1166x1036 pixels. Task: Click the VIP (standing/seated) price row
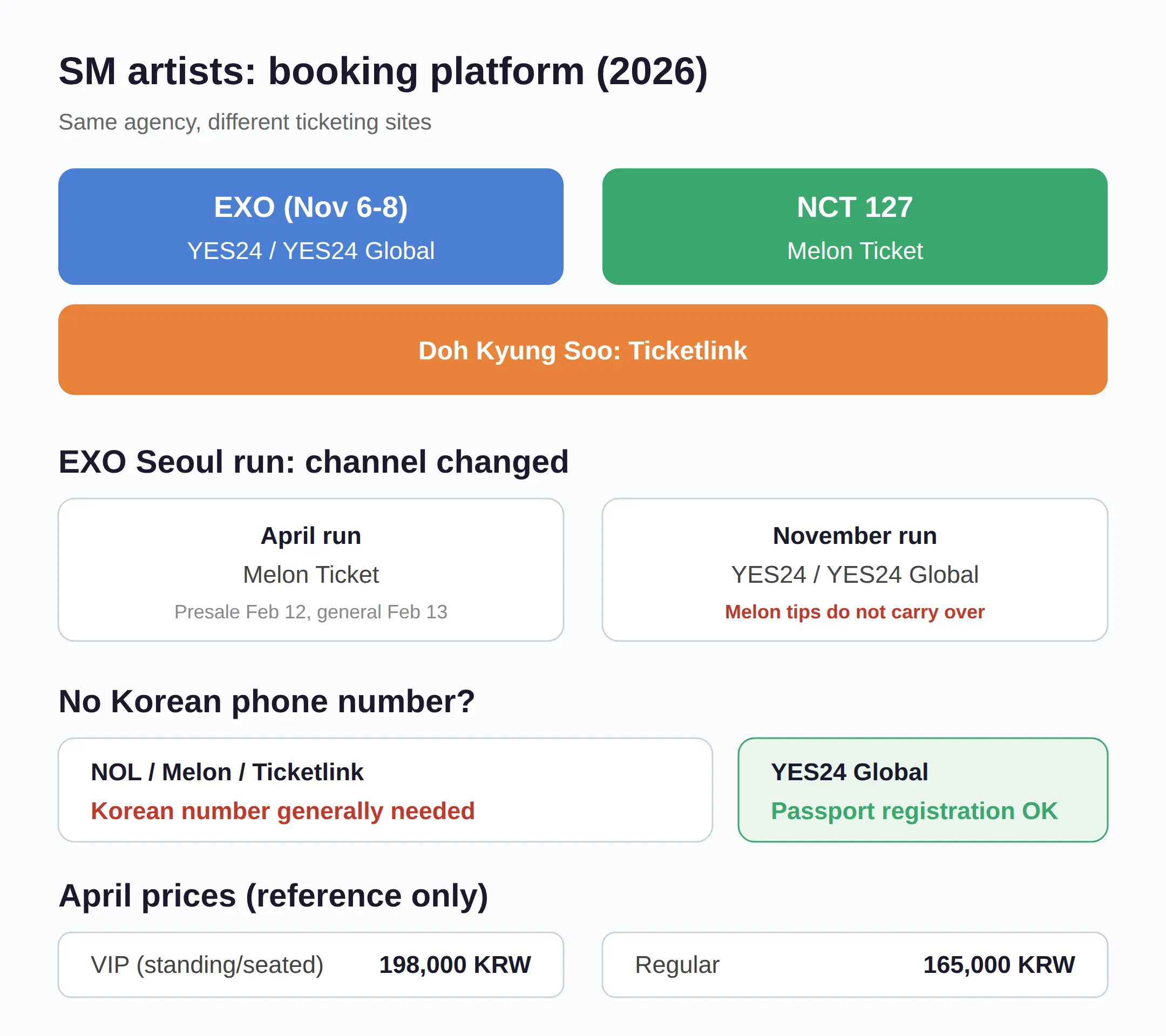point(310,965)
